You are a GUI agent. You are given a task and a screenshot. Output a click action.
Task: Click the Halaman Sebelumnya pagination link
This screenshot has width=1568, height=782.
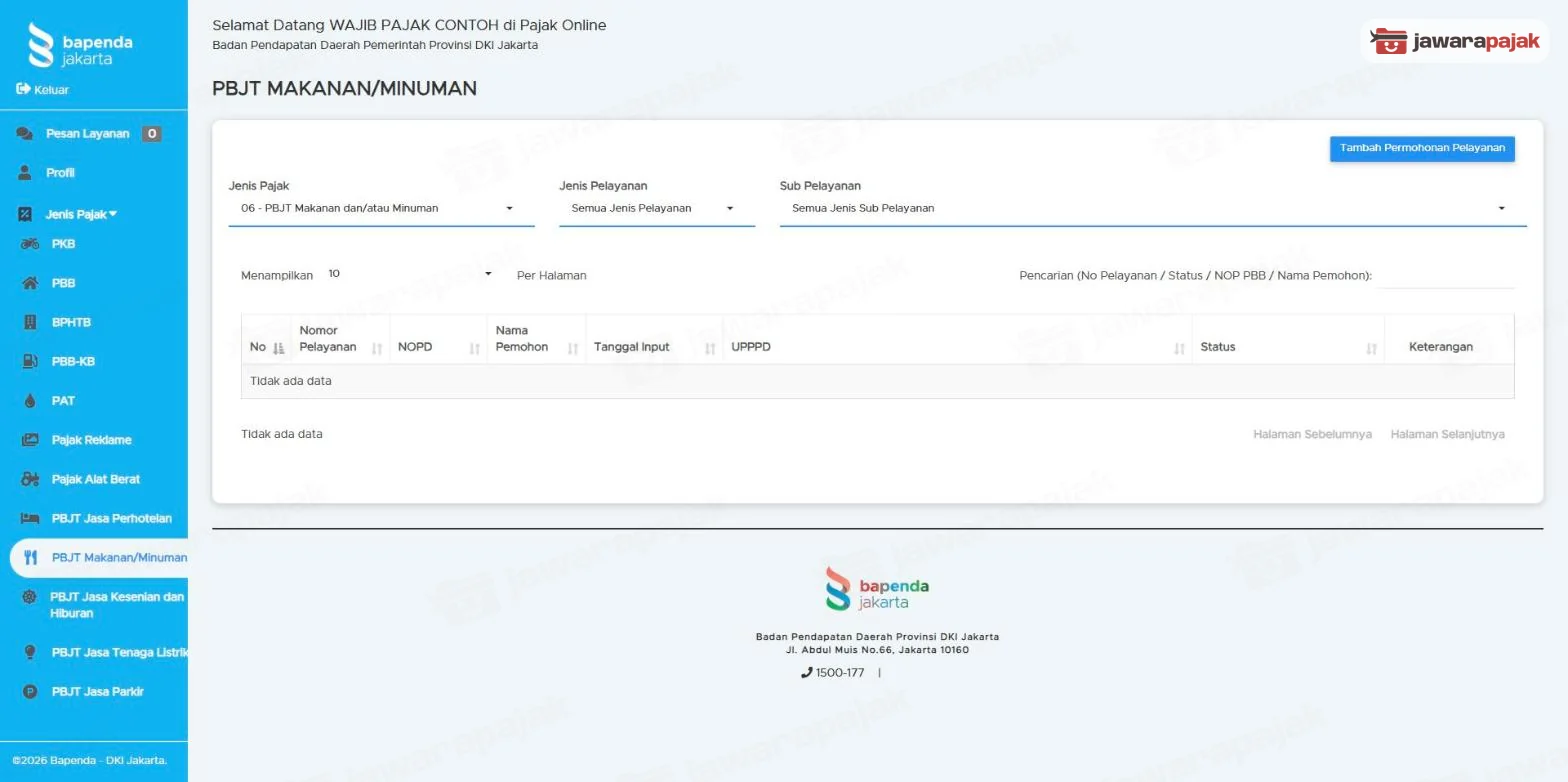[1312, 434]
